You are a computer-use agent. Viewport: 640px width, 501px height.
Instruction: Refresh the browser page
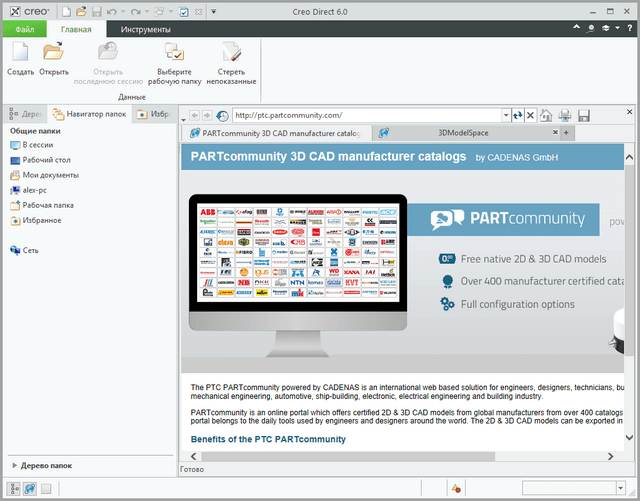click(x=517, y=116)
